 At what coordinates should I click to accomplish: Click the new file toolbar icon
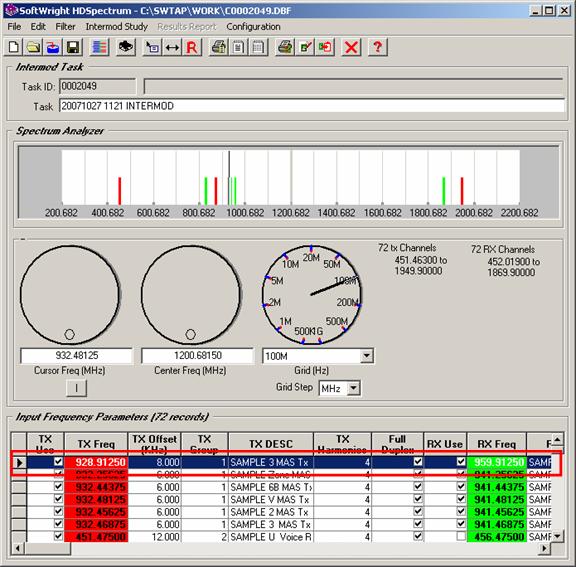point(14,47)
